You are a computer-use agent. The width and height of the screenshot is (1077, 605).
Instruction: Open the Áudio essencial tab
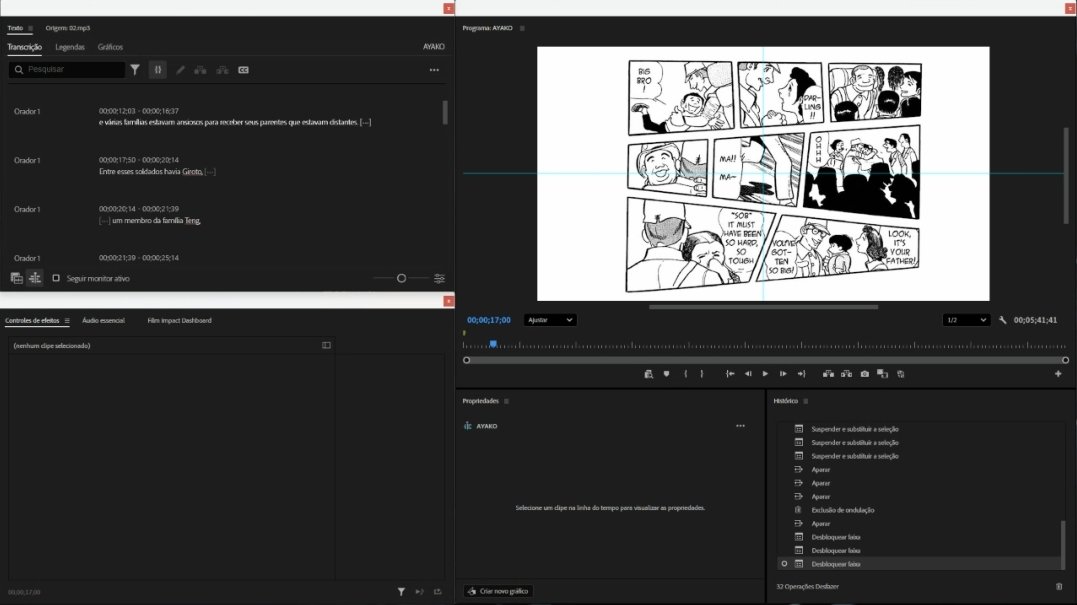coord(103,321)
